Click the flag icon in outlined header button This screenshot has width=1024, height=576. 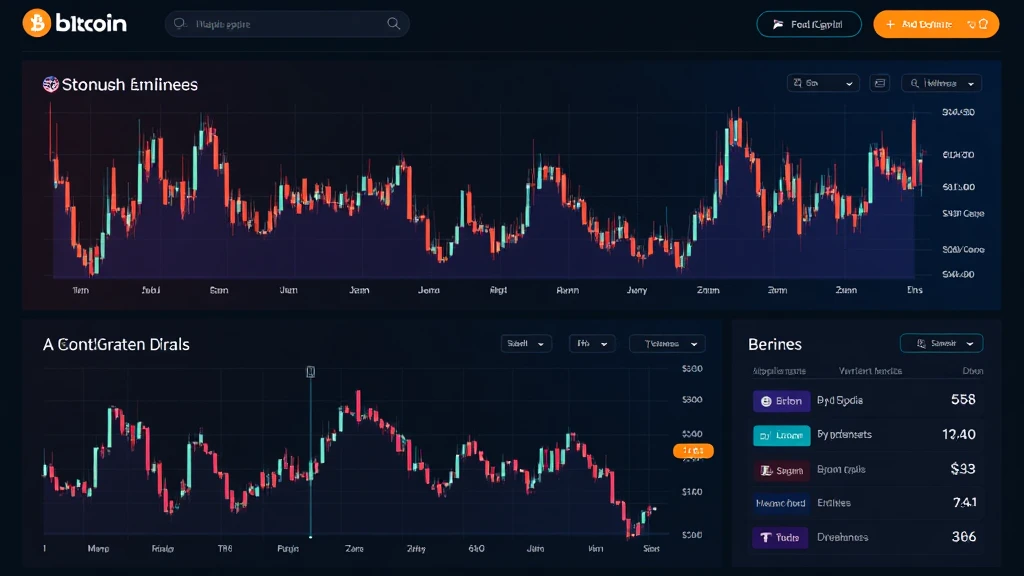tap(776, 24)
